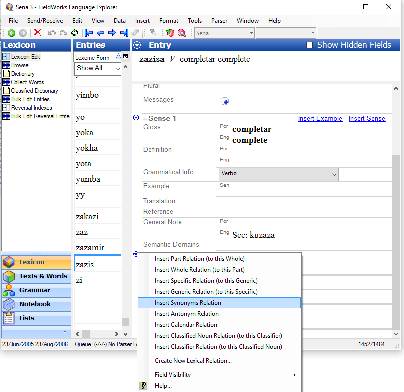The width and height of the screenshot is (404, 392).
Task: Expand the Field Visibility submenu arrow
Action: [x=294, y=375]
